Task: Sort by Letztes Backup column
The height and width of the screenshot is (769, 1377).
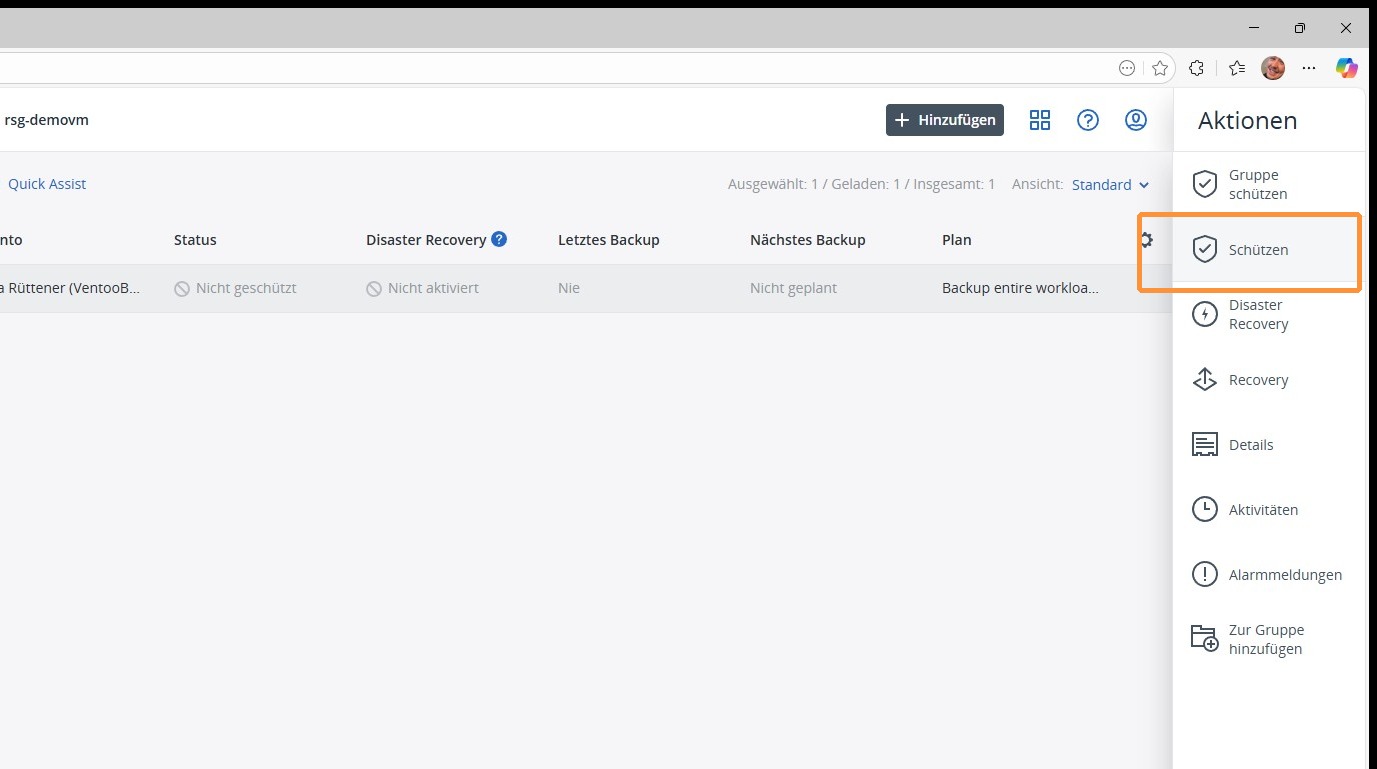Action: pyautogui.click(x=608, y=240)
